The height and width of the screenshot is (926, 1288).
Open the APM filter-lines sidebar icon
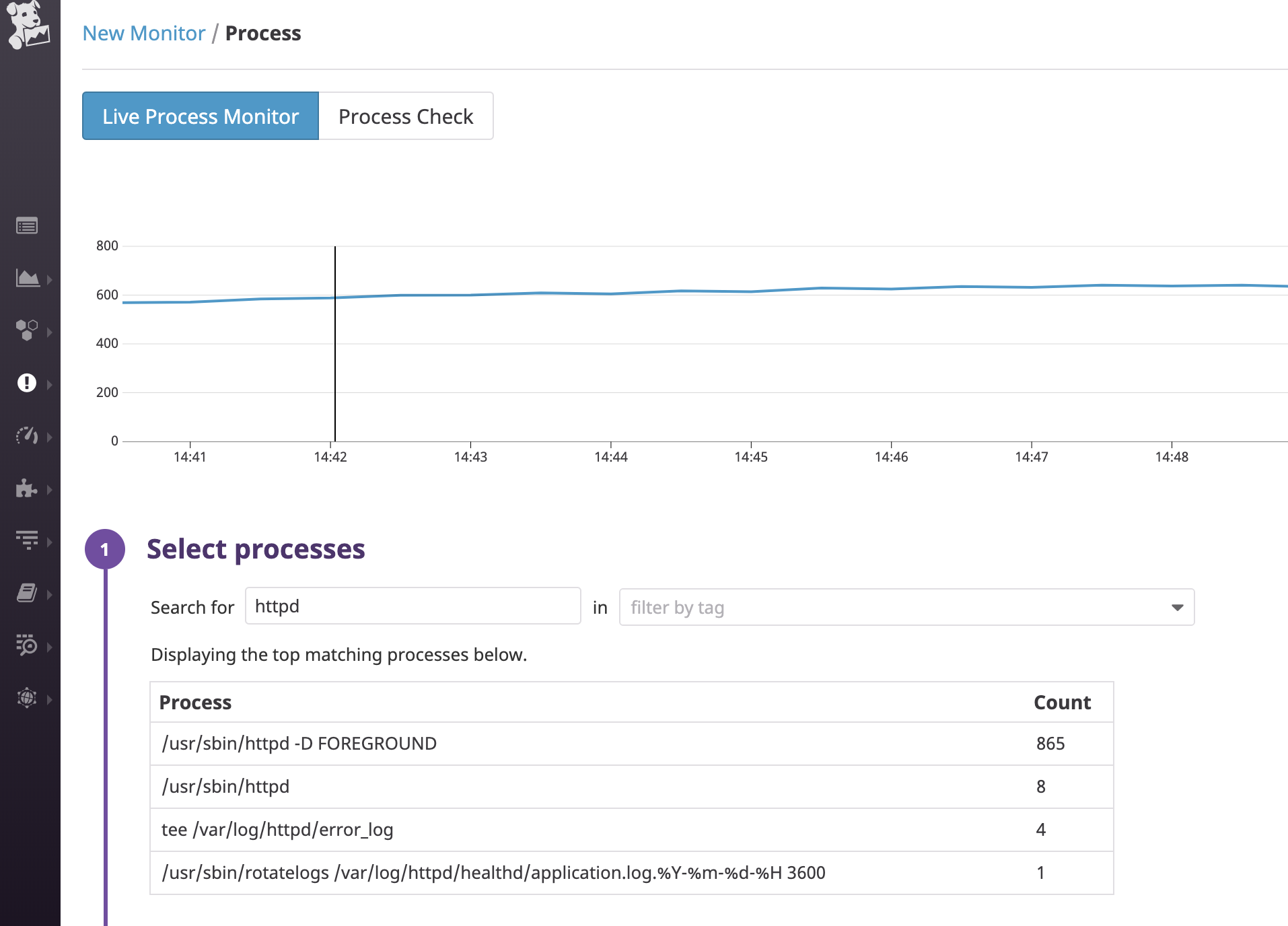pyautogui.click(x=27, y=540)
